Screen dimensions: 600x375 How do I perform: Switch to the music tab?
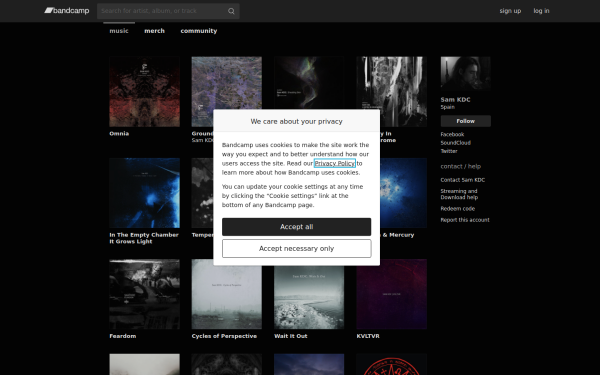pos(119,31)
